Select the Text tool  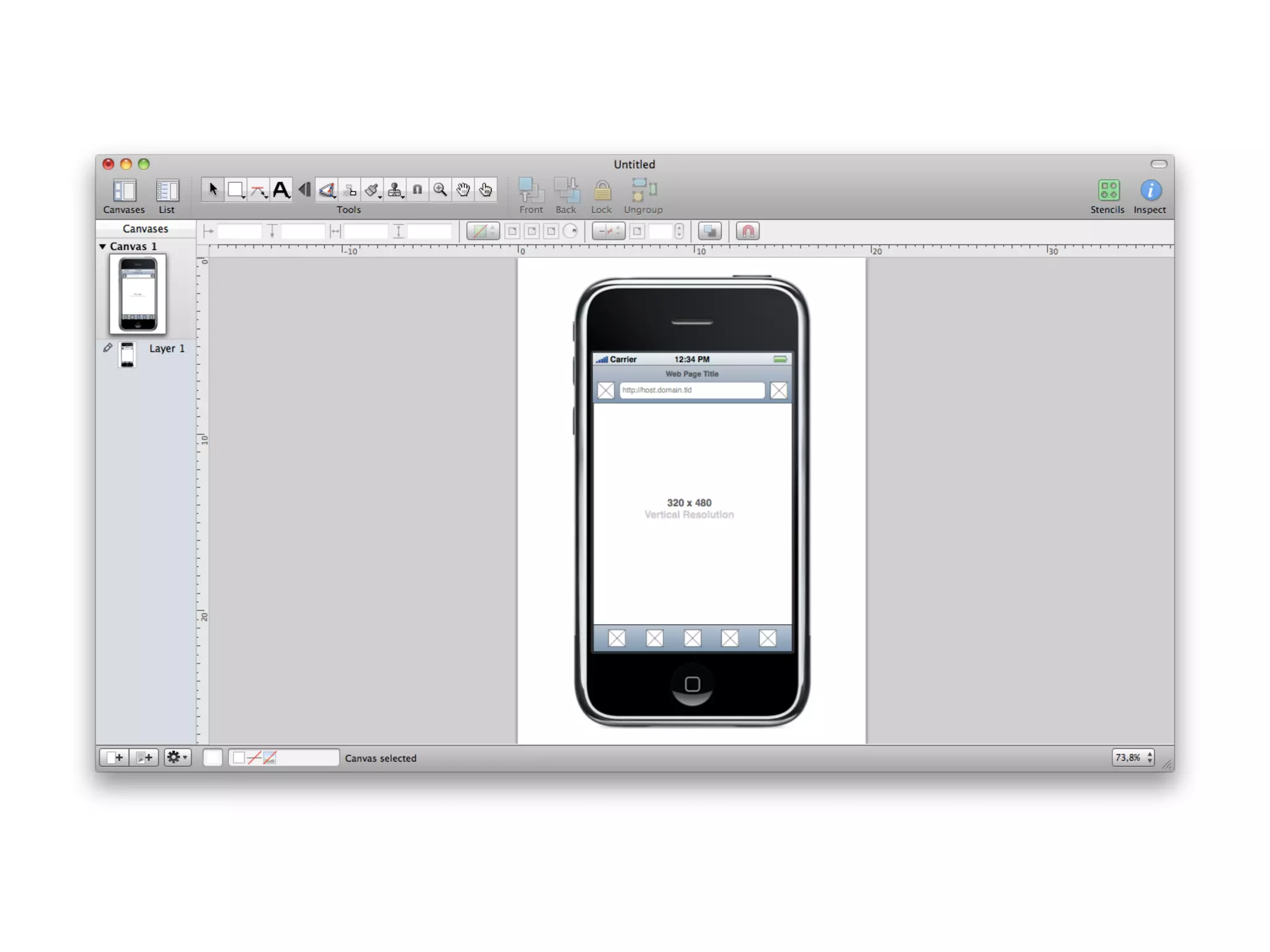click(281, 190)
